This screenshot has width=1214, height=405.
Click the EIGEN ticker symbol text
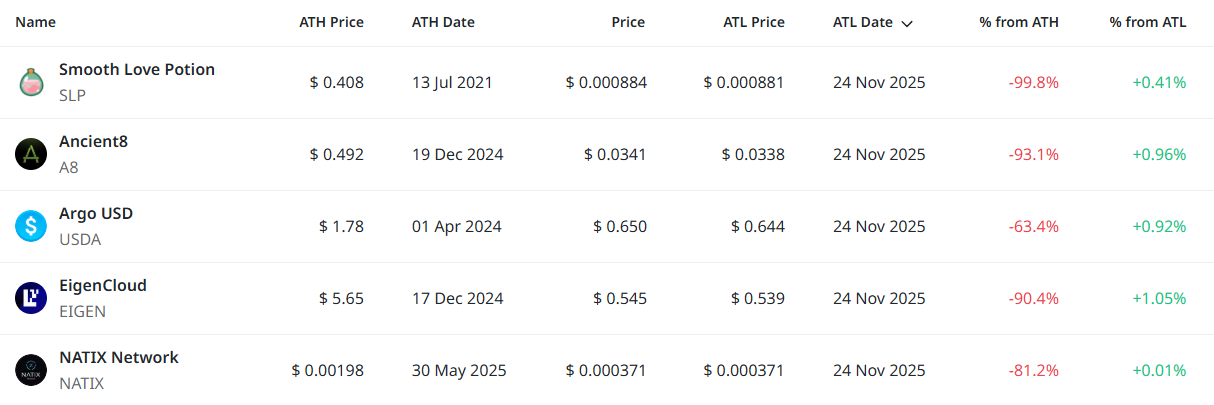click(82, 311)
